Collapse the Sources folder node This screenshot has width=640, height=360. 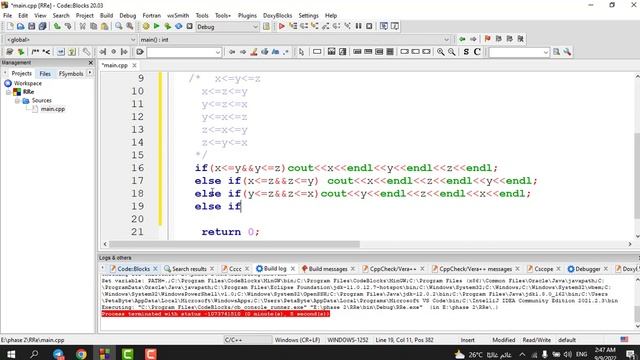[x=17, y=101]
